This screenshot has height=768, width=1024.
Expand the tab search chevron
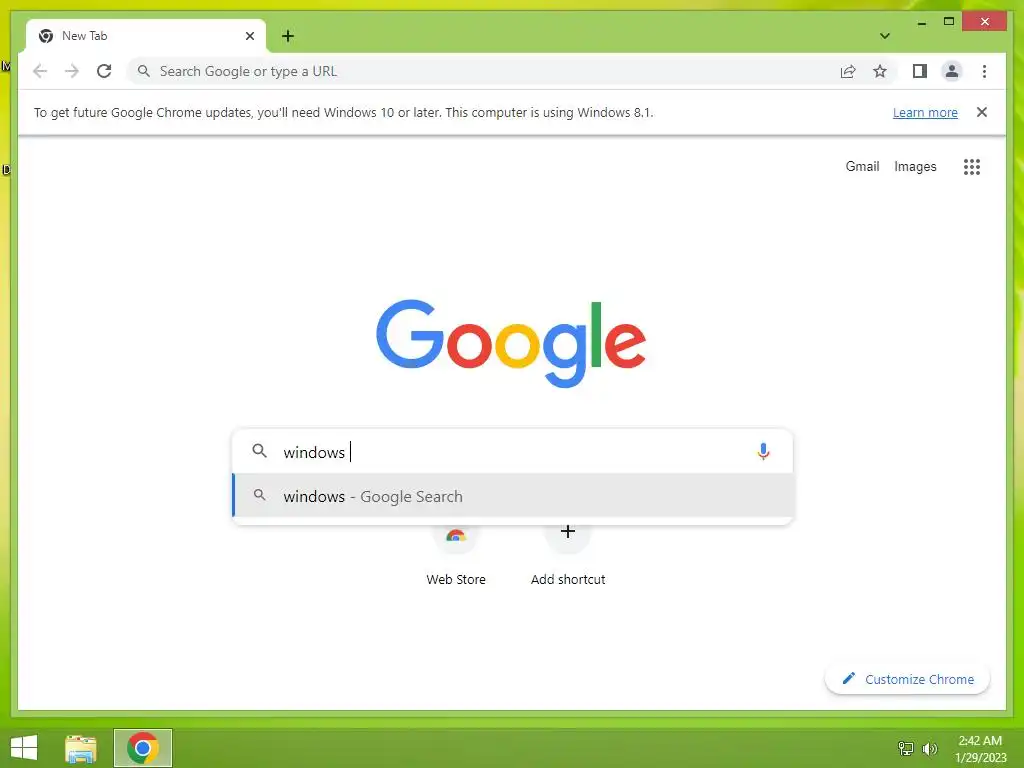885,36
